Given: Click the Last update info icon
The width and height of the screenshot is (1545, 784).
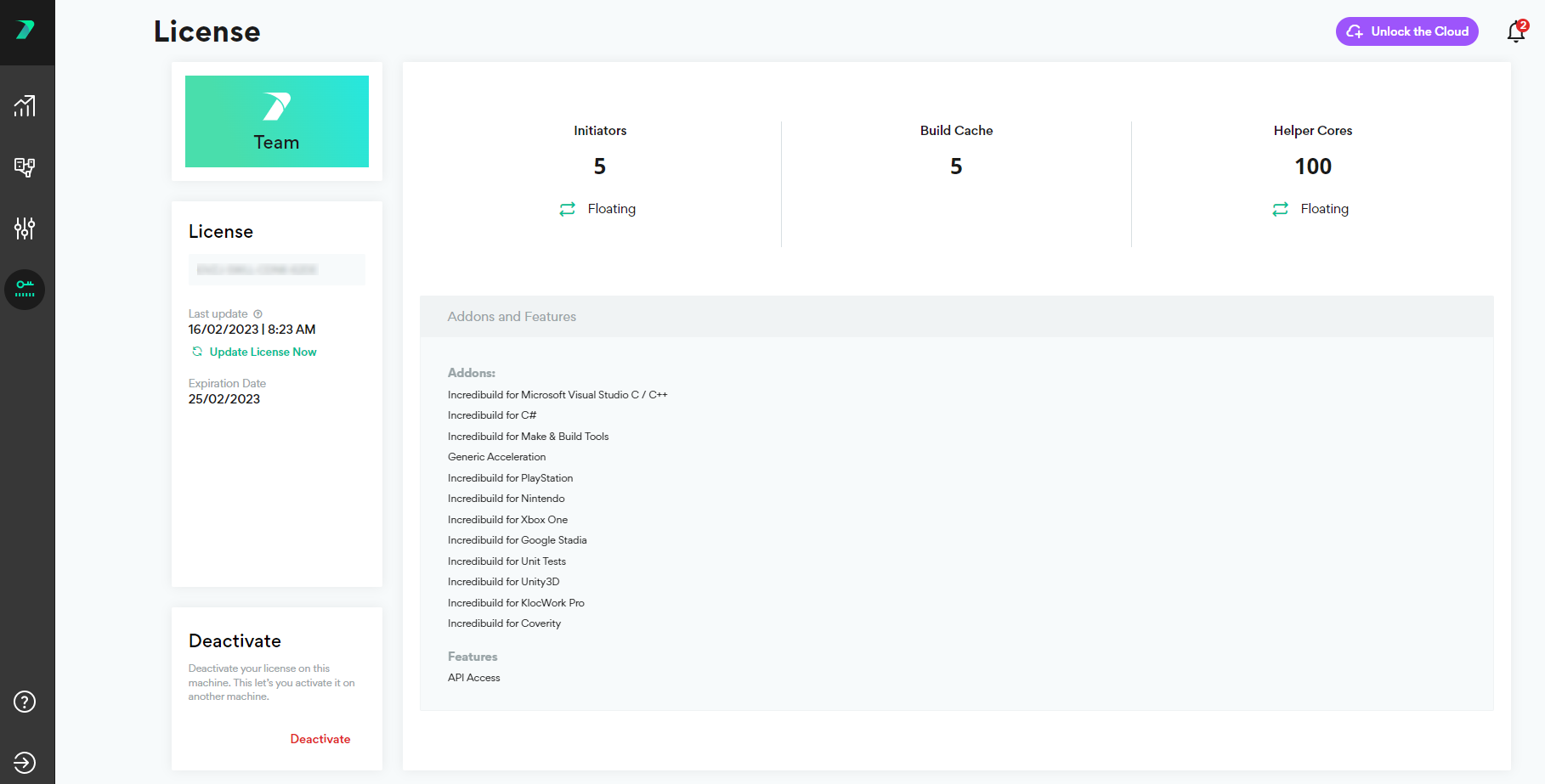Looking at the screenshot, I should [x=257, y=314].
